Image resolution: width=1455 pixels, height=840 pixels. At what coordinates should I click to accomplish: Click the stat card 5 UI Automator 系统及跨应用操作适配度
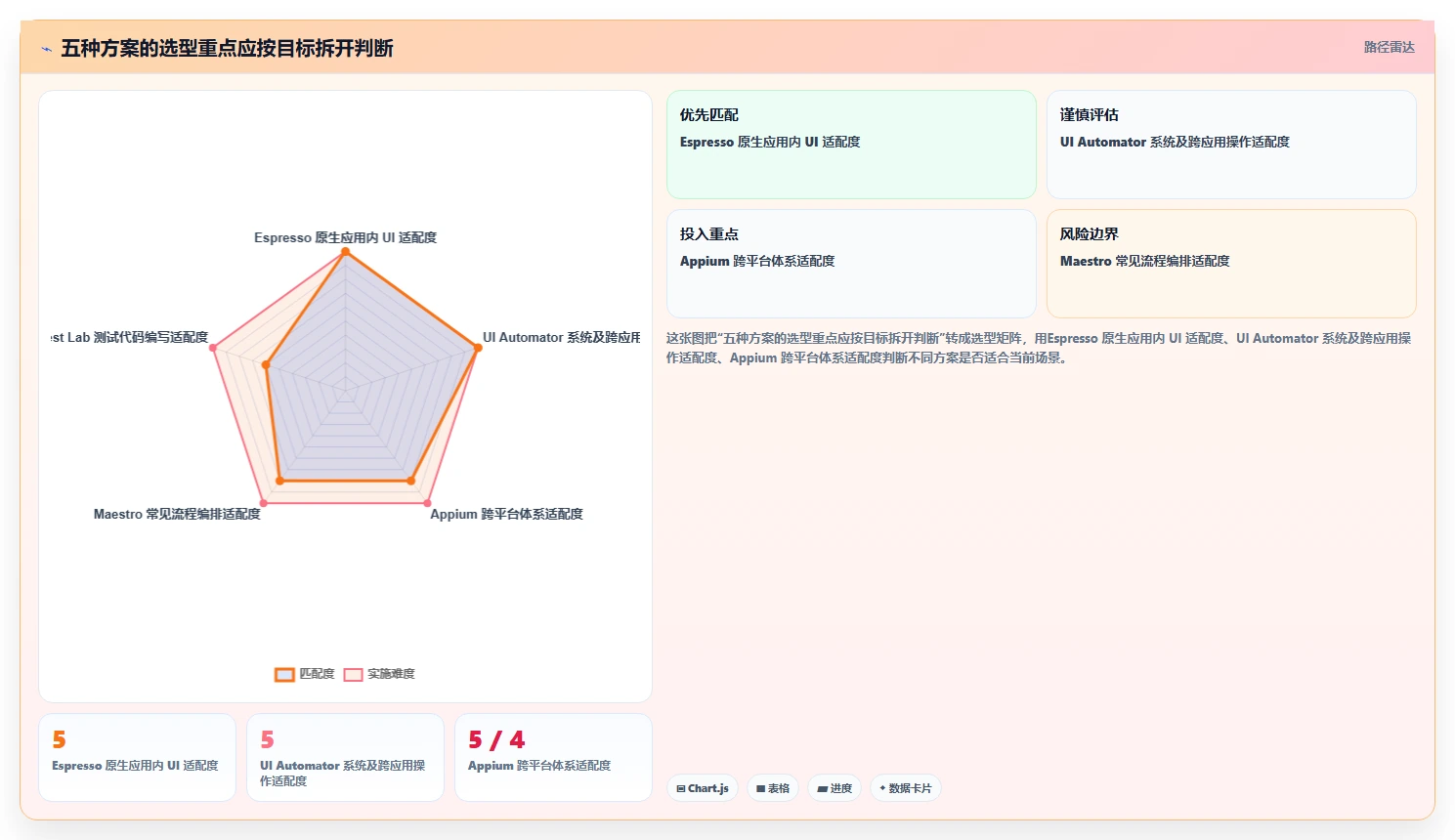[345, 757]
